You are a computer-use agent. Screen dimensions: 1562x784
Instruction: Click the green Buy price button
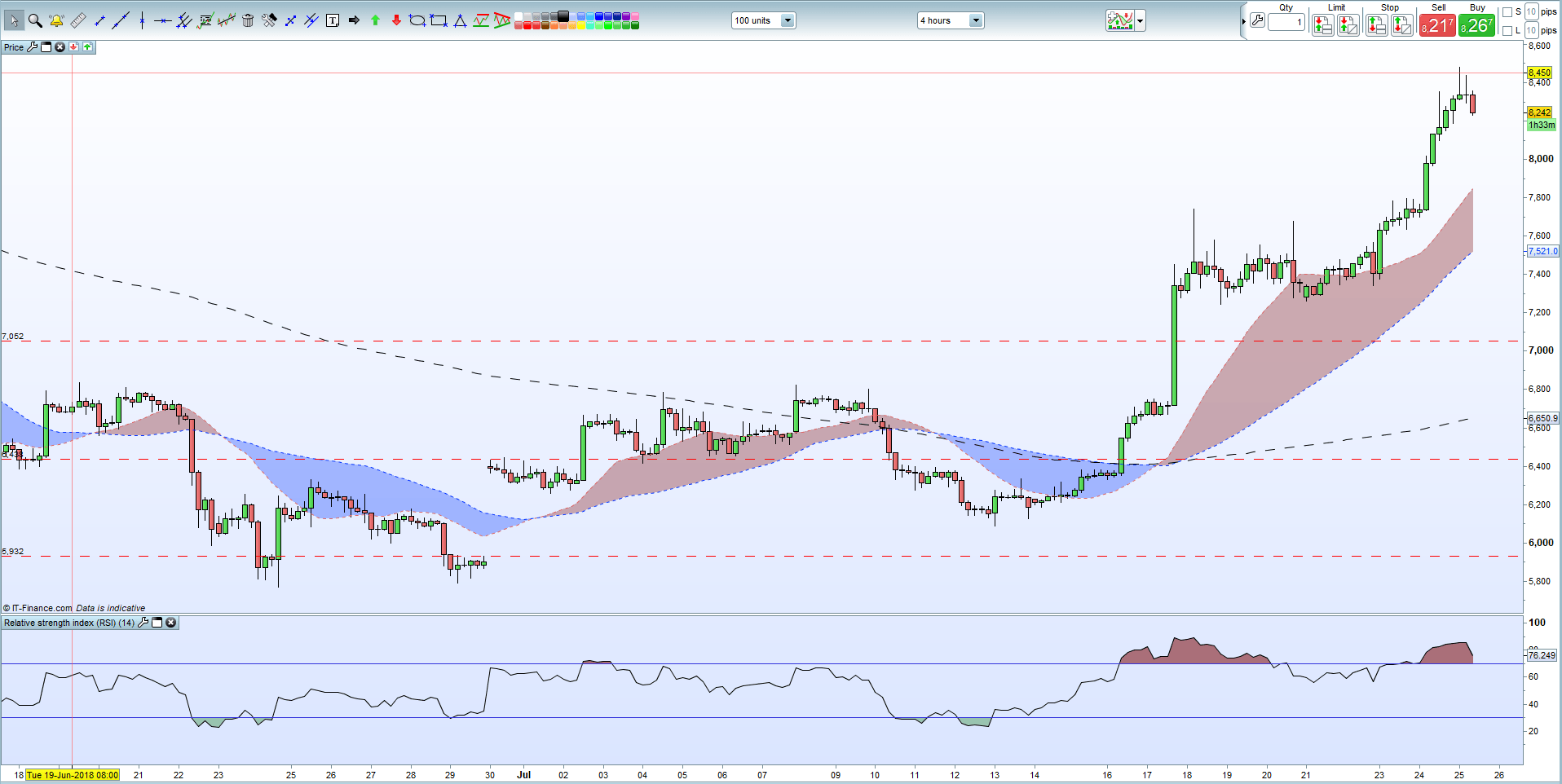click(x=1476, y=25)
